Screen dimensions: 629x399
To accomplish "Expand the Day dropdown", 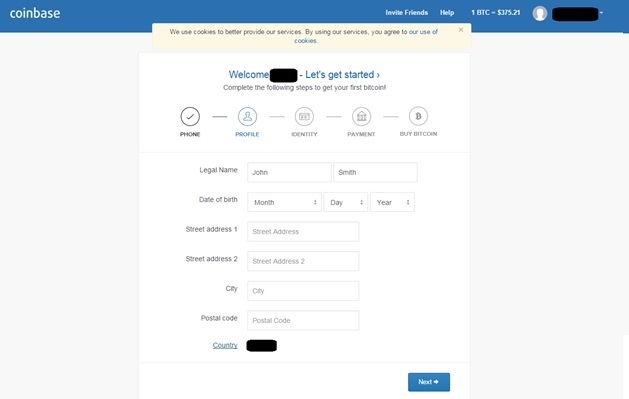I will pos(346,202).
